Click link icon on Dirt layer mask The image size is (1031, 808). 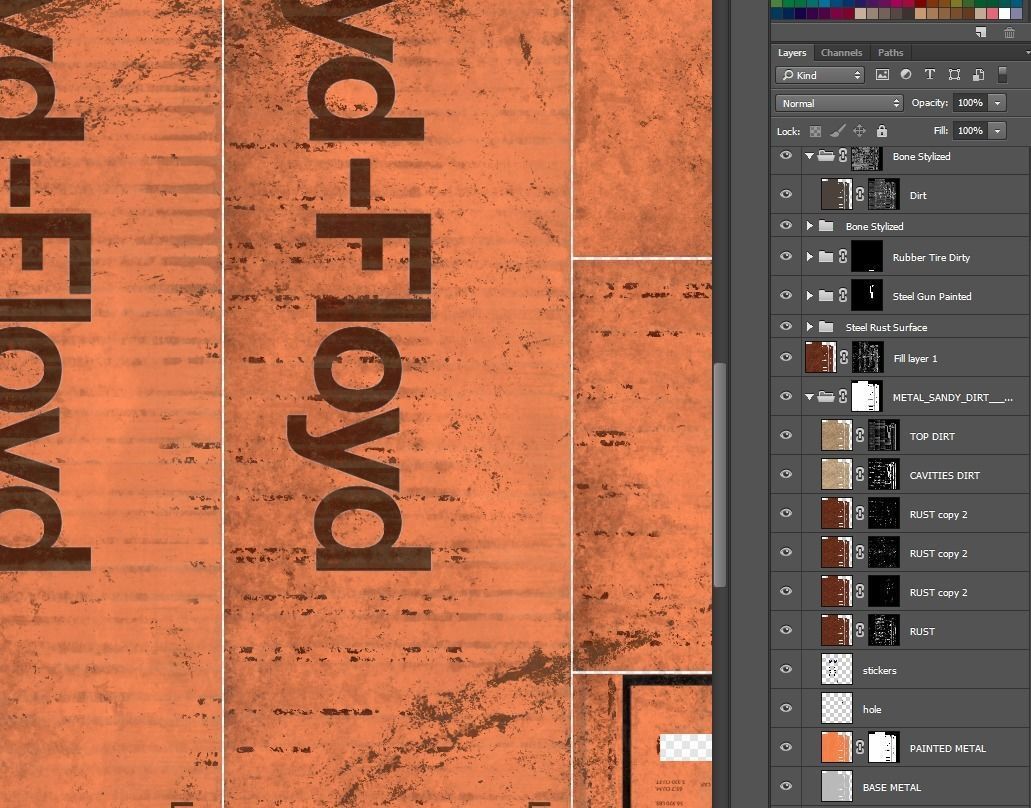pos(860,195)
